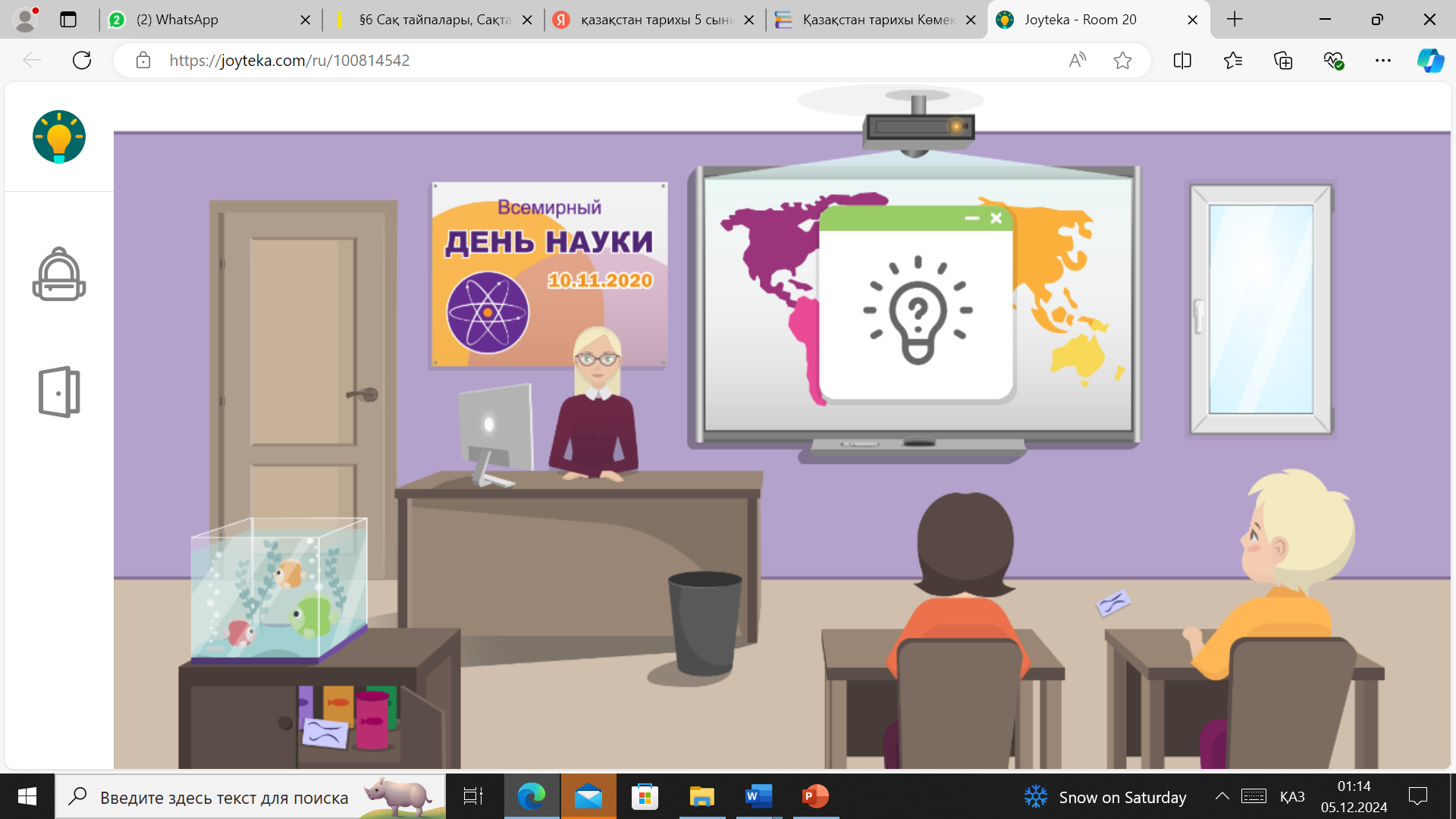Minimize the popup window on whiteboard
Image resolution: width=1456 pixels, height=819 pixels.
pyautogui.click(x=971, y=218)
